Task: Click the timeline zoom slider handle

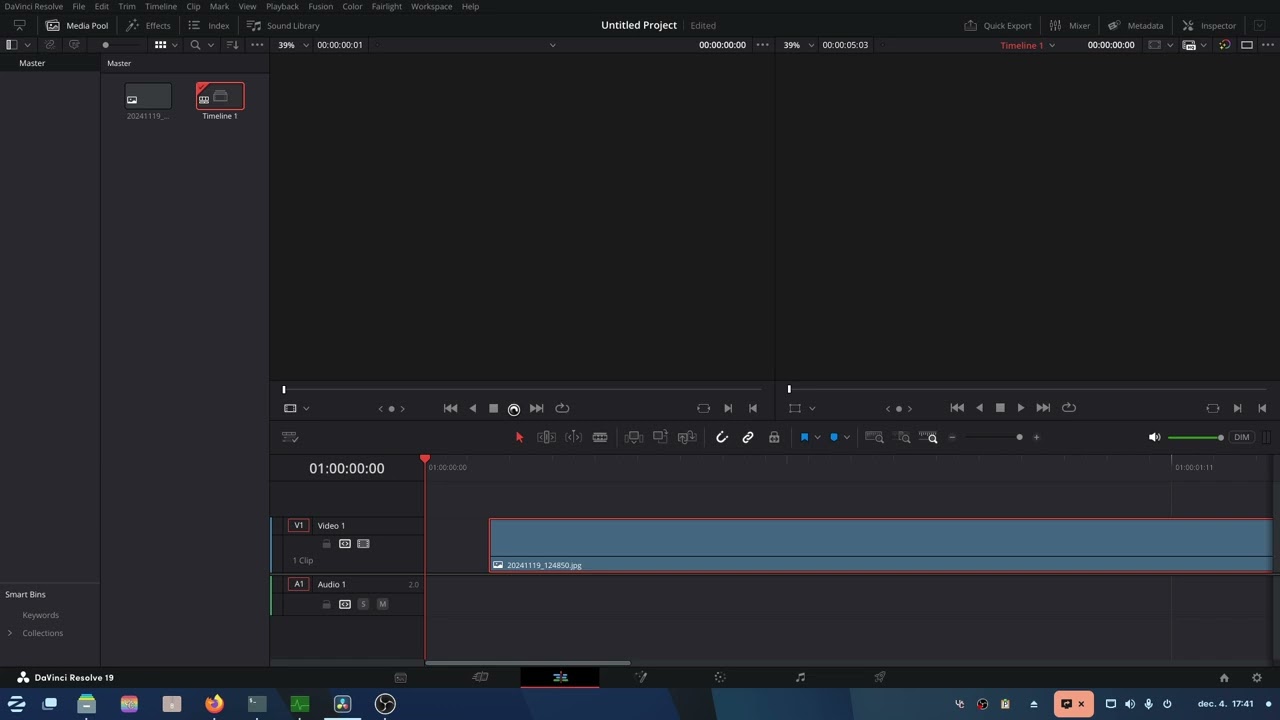Action: (x=1019, y=437)
